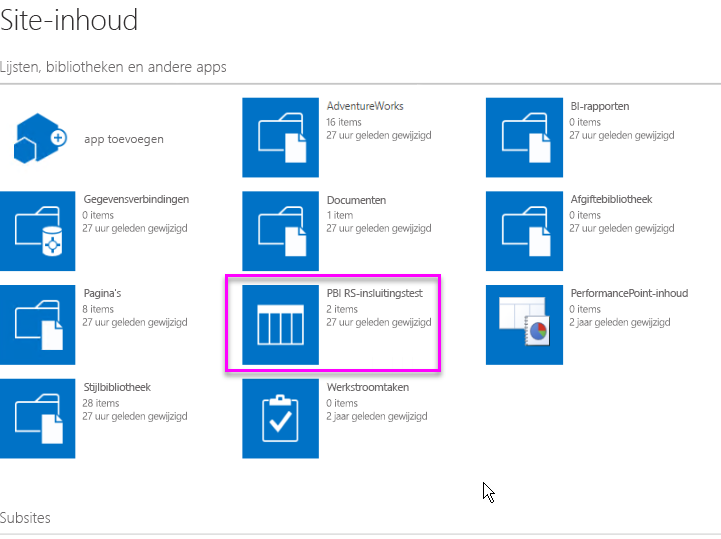
Task: Open the Pagina's link
Action: point(102,293)
